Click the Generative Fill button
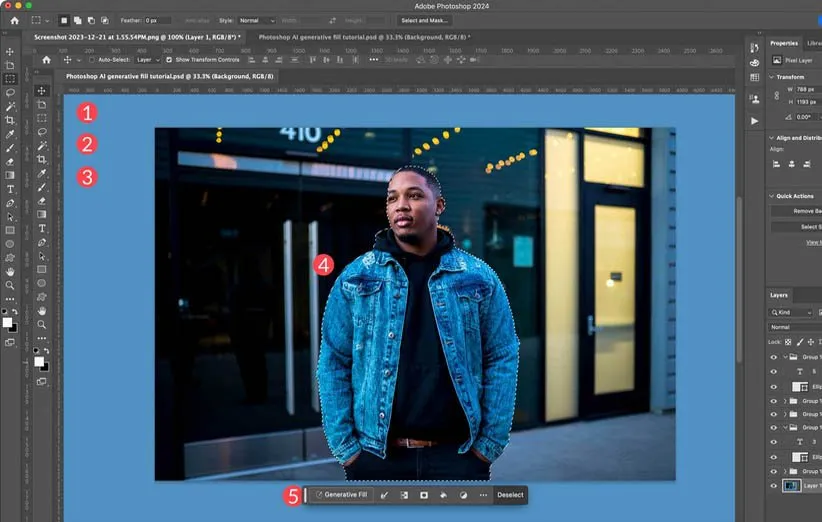This screenshot has width=822, height=522. click(341, 495)
